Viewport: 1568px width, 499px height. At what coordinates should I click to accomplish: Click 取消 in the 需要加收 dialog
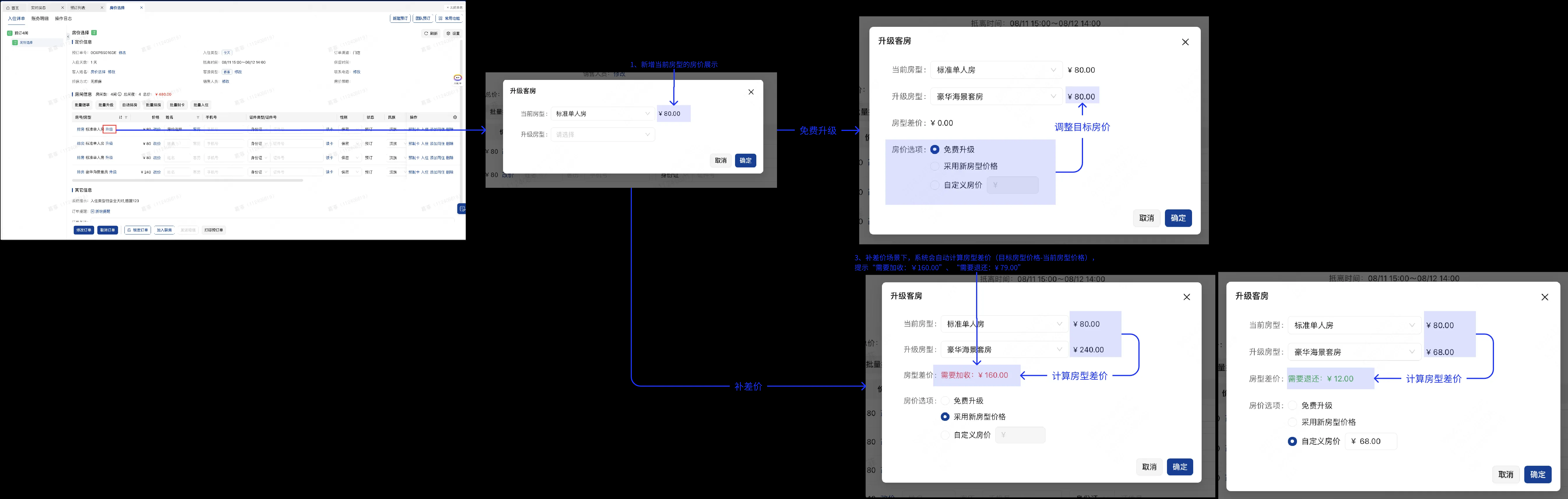point(1149,467)
